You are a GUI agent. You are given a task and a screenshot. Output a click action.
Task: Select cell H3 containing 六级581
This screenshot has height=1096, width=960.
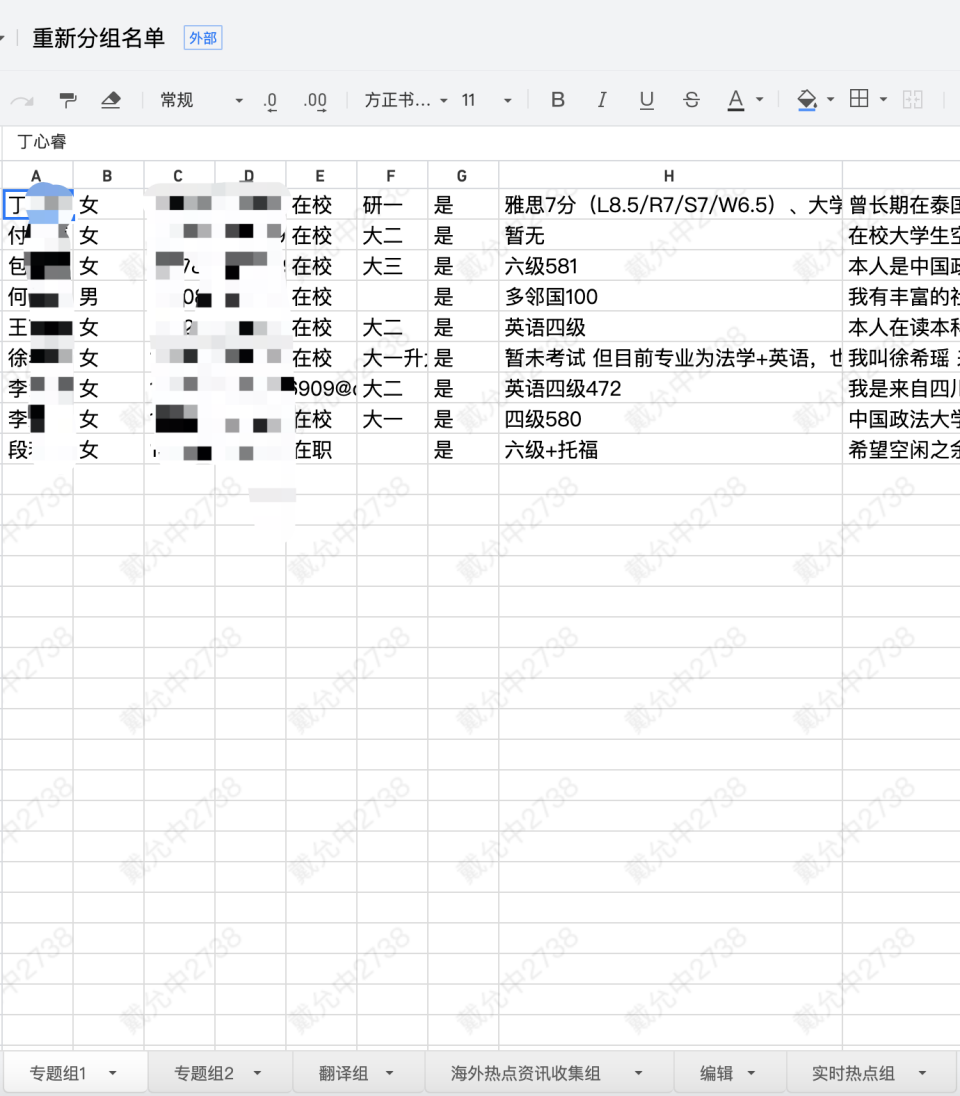pos(670,267)
